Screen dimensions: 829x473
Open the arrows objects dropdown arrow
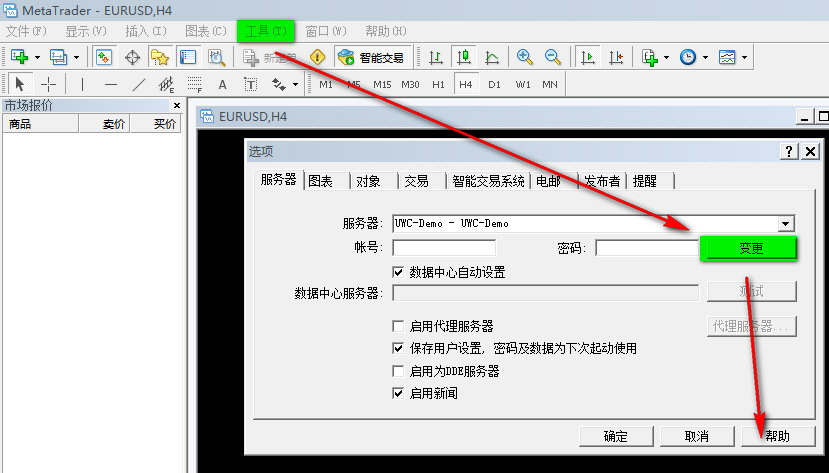pyautogui.click(x=295, y=85)
